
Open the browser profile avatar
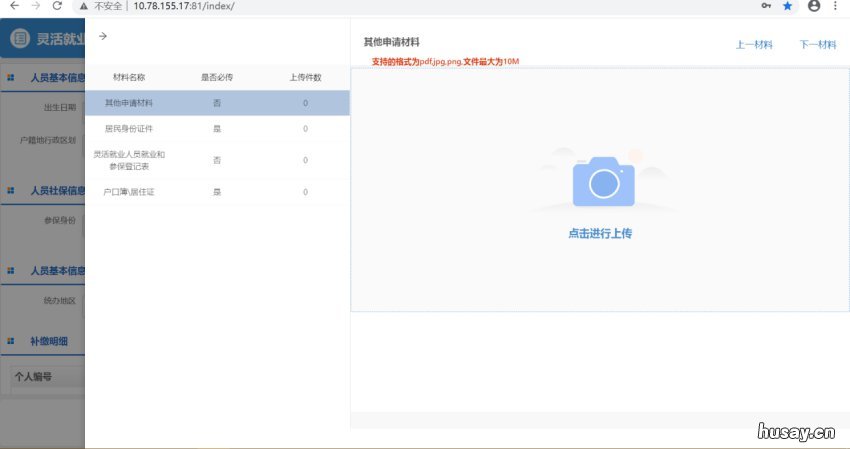pos(814,5)
